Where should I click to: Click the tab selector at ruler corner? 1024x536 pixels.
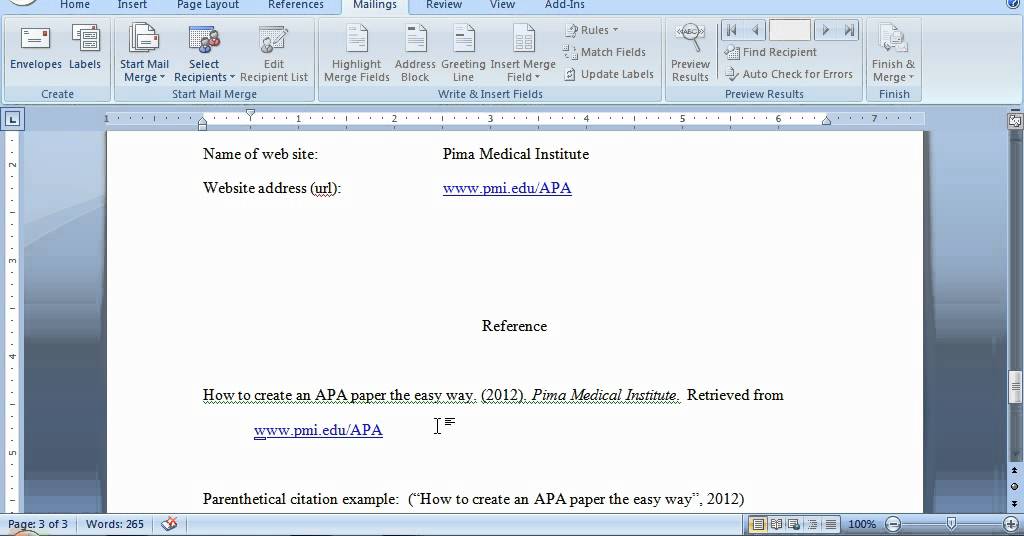pyautogui.click(x=13, y=119)
